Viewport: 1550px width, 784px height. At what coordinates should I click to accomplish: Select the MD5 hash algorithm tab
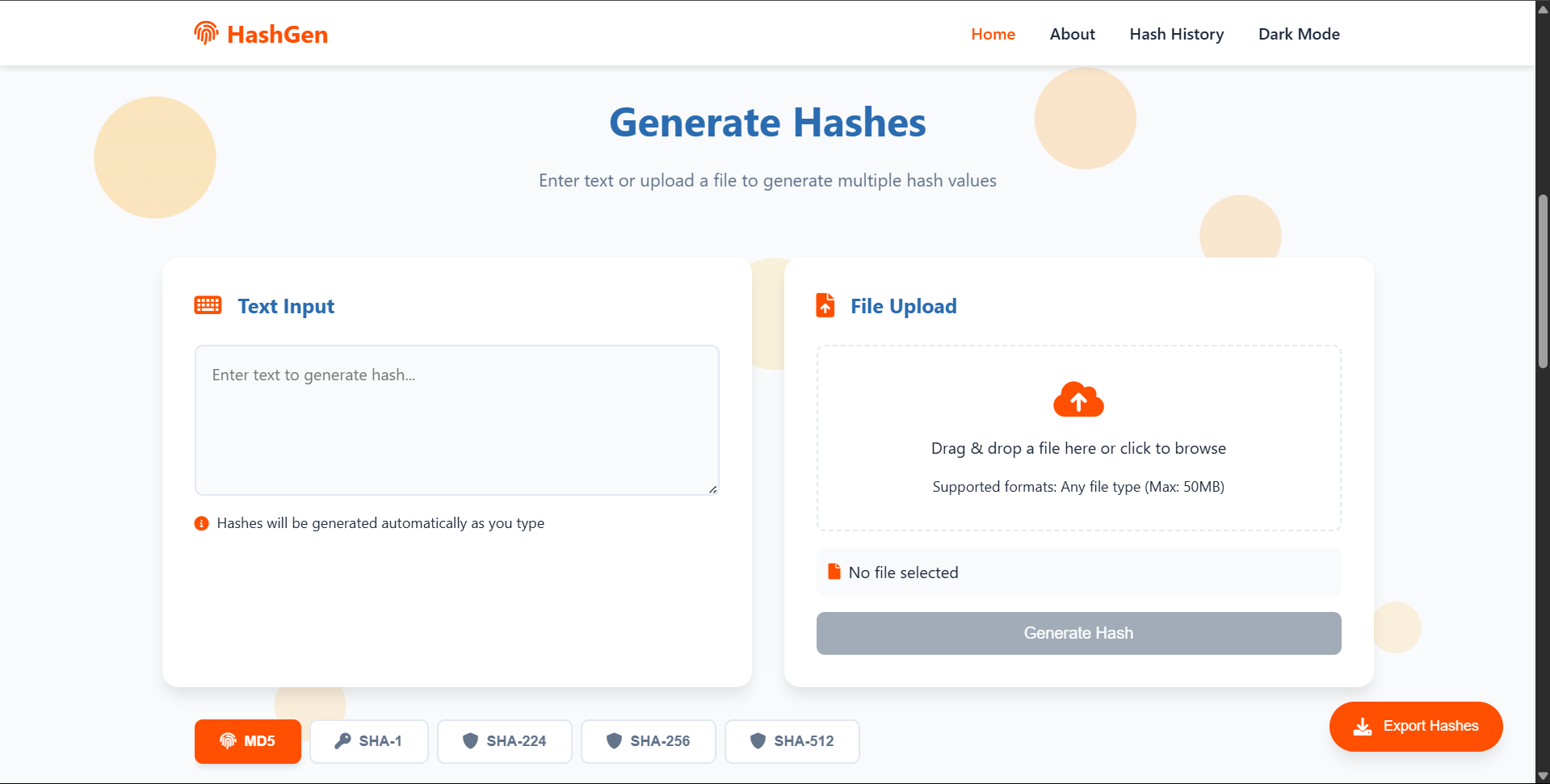248,741
